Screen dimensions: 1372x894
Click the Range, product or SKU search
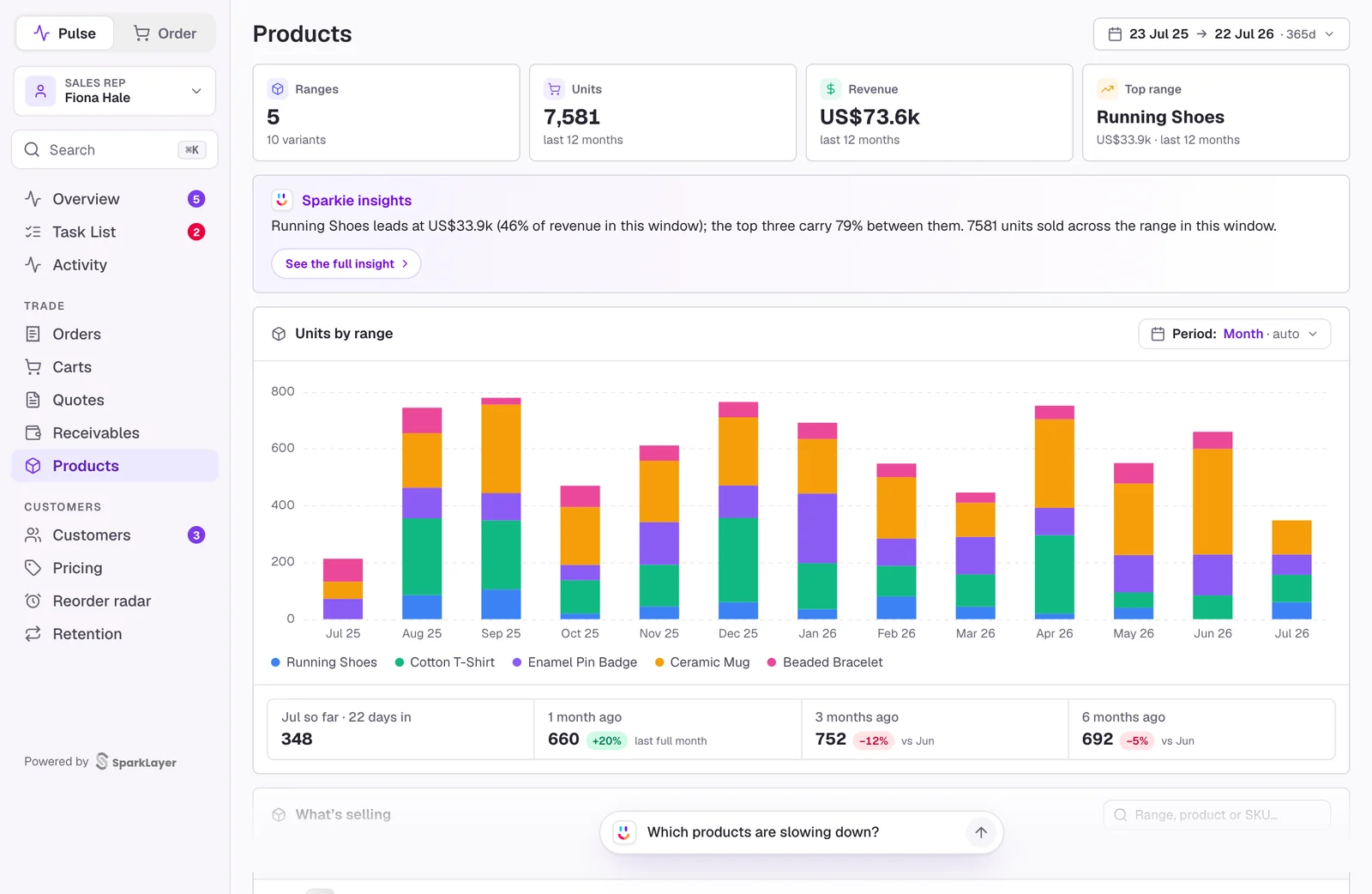point(1217,815)
